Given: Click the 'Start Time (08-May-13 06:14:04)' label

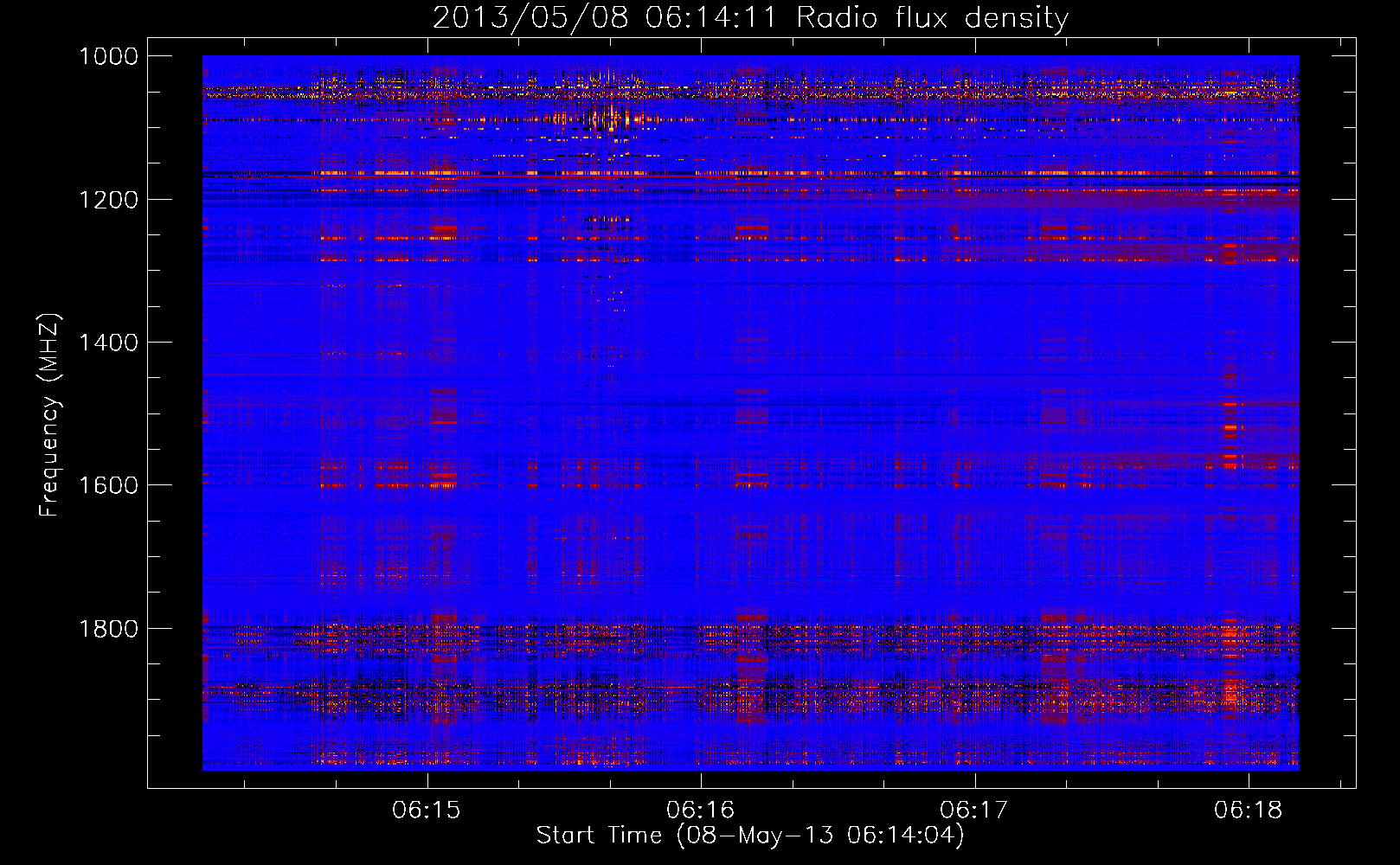Looking at the screenshot, I should [x=750, y=836].
